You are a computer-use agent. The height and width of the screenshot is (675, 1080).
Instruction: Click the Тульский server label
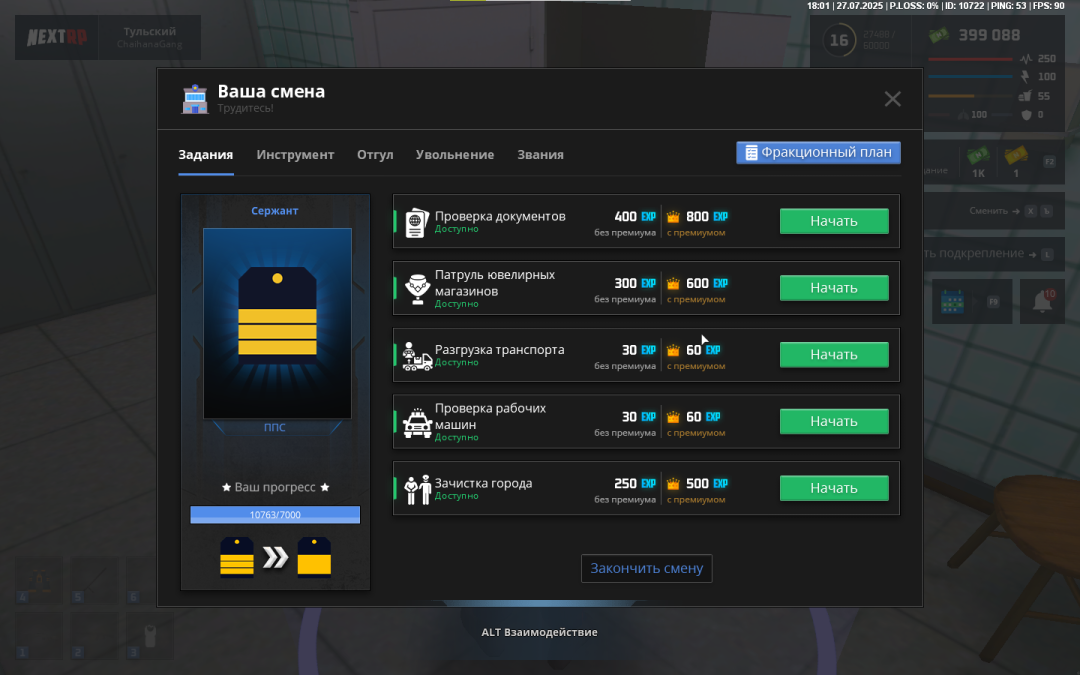[x=149, y=32]
